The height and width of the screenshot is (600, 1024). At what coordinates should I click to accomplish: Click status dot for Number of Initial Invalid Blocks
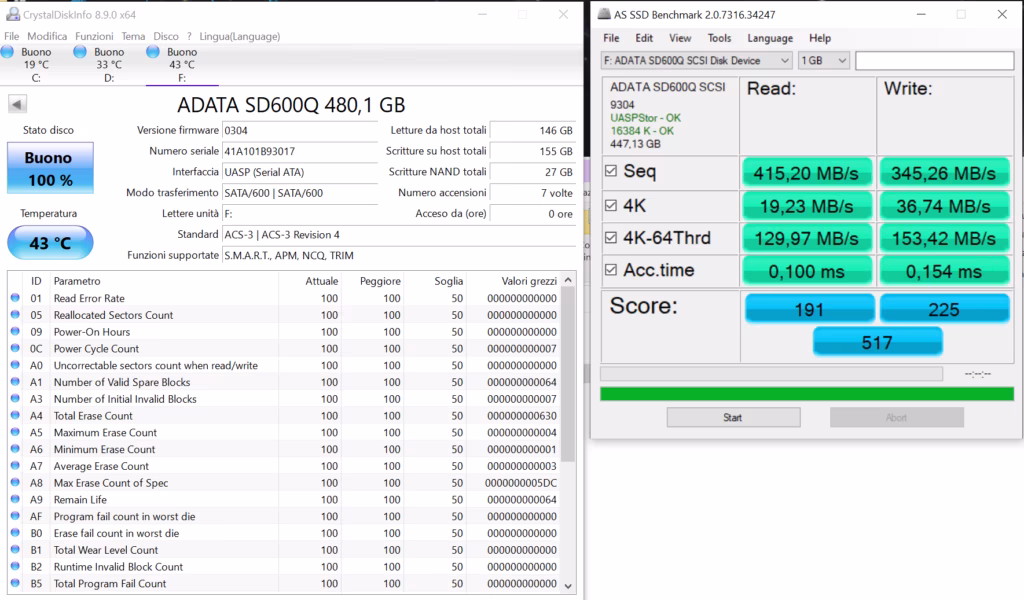coord(15,399)
